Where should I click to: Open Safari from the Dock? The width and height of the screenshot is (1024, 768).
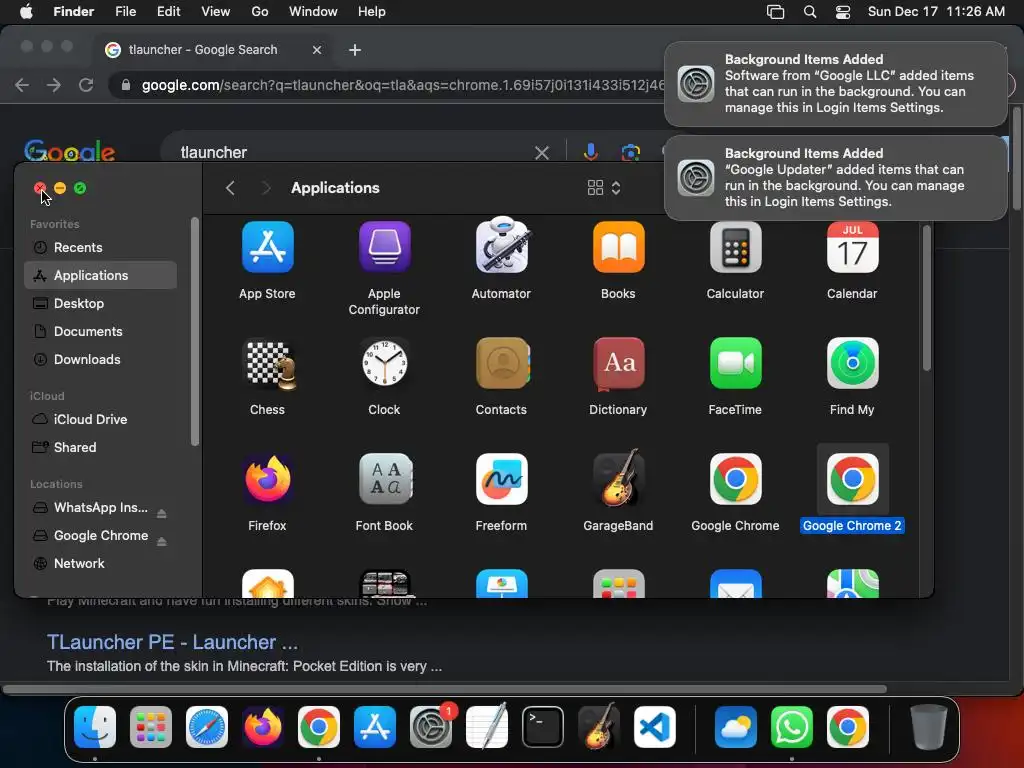(206, 727)
